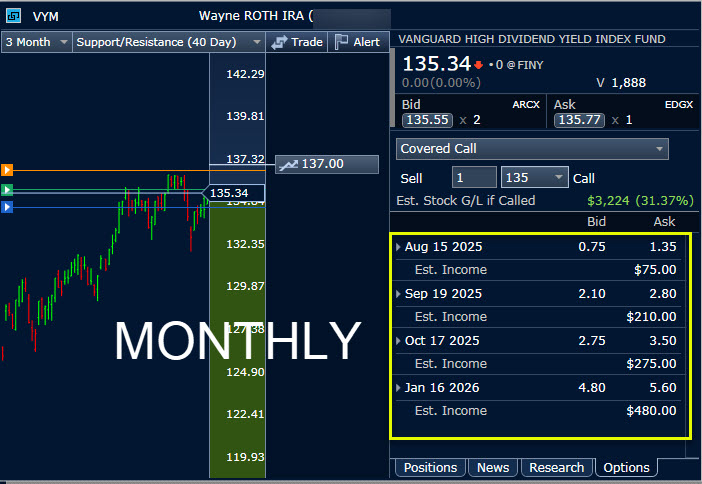Open the Covered Call strategy dropdown
The image size is (702, 484).
click(x=532, y=148)
